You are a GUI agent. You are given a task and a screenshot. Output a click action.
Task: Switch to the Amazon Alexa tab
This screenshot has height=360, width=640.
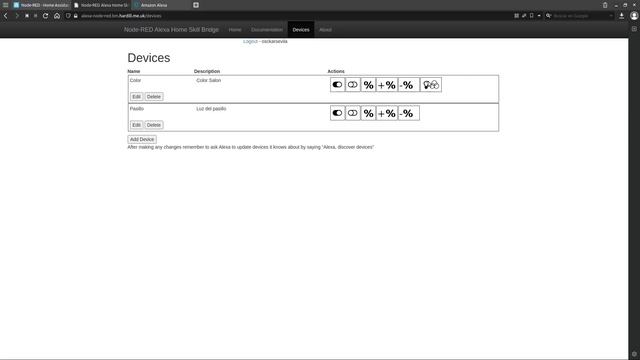pos(161,5)
